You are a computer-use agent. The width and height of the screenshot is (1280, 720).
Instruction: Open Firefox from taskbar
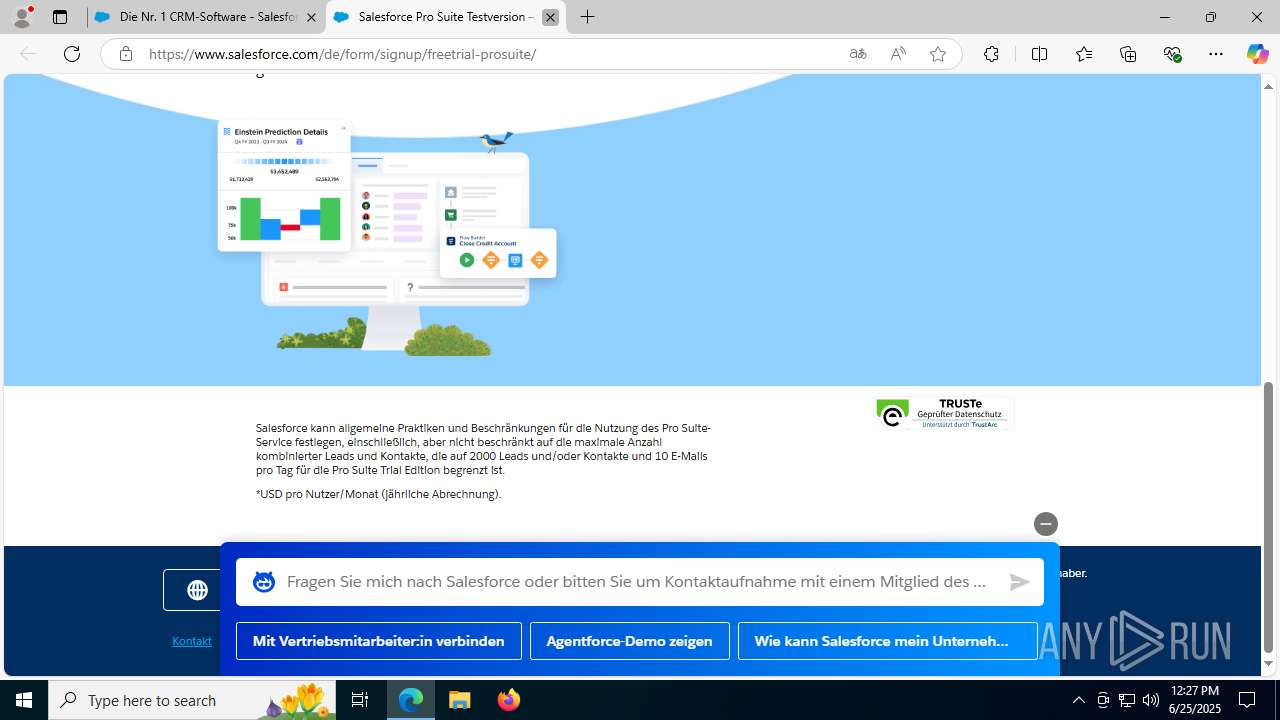pos(508,700)
